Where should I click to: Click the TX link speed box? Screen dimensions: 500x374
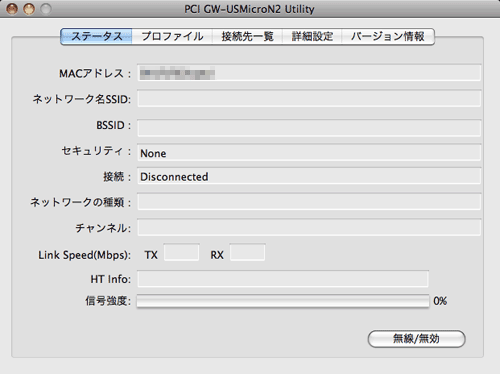[x=181, y=252]
